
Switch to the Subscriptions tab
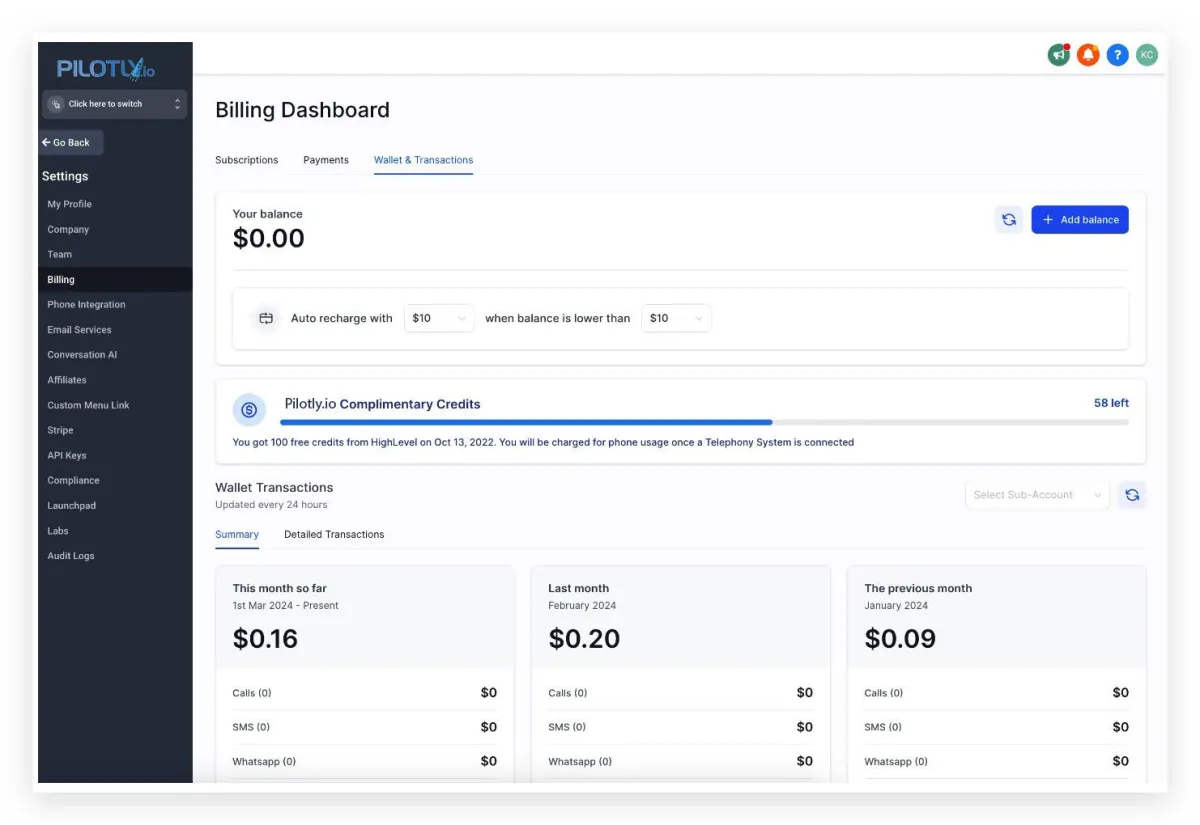pyautogui.click(x=247, y=160)
